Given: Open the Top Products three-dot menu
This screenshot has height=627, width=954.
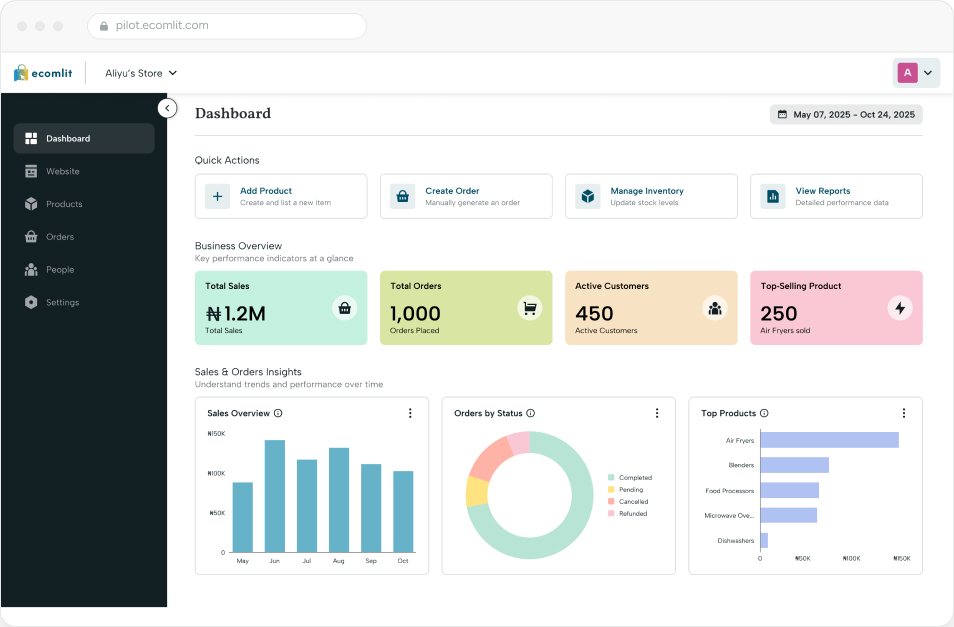Looking at the screenshot, I should tap(904, 413).
